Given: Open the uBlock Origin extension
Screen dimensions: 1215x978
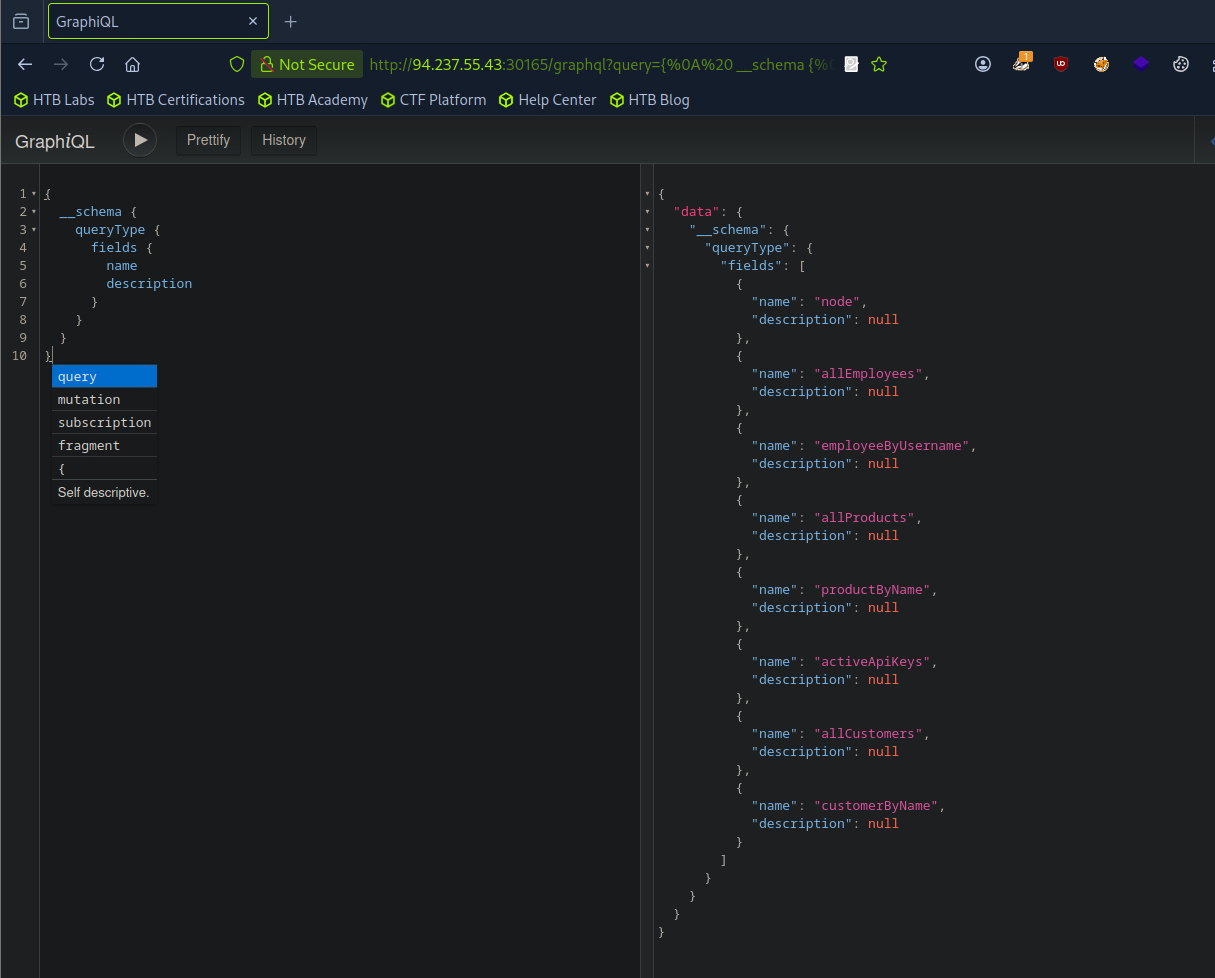Looking at the screenshot, I should [1061, 64].
